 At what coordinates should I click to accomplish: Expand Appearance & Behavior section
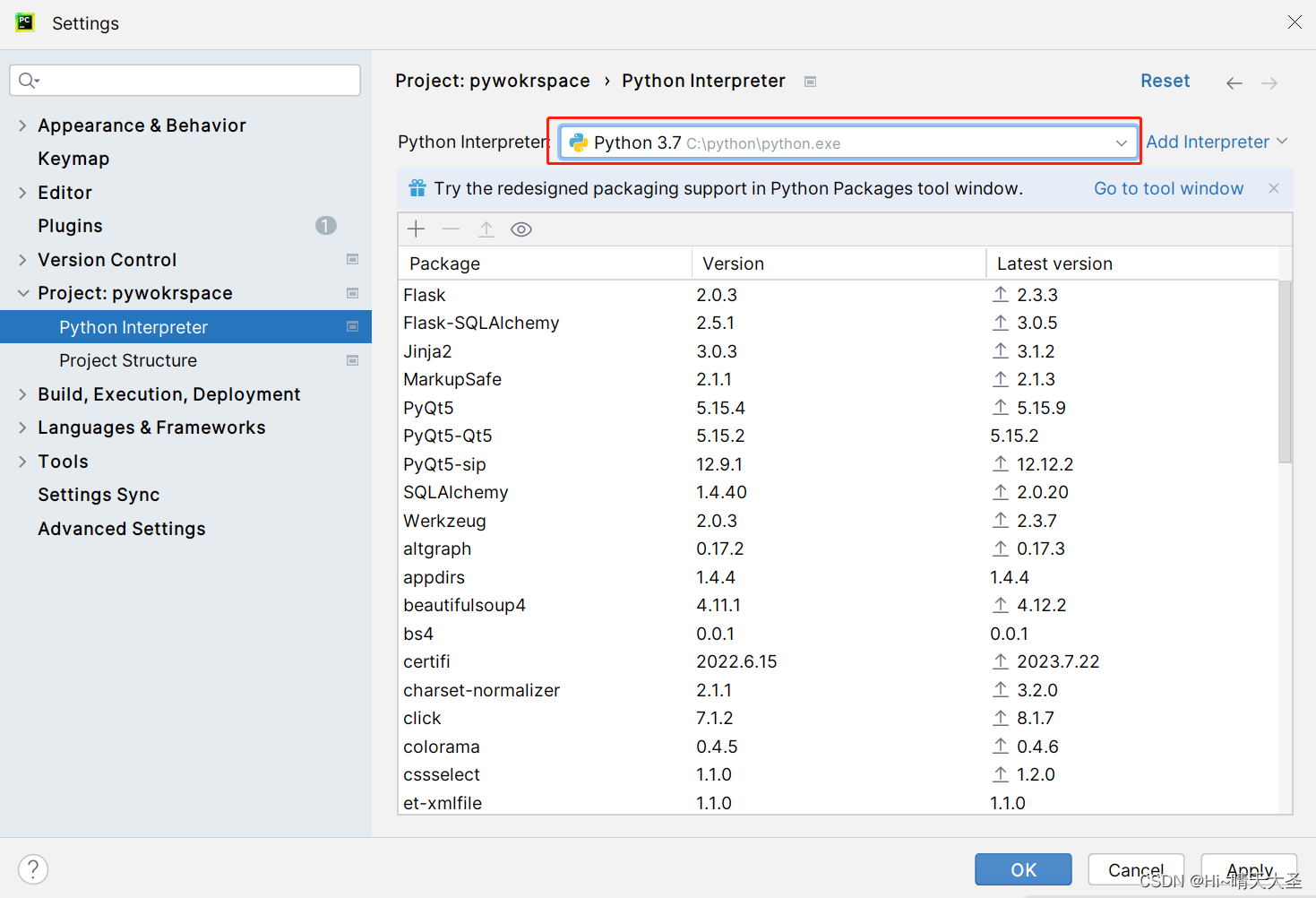pos(22,125)
